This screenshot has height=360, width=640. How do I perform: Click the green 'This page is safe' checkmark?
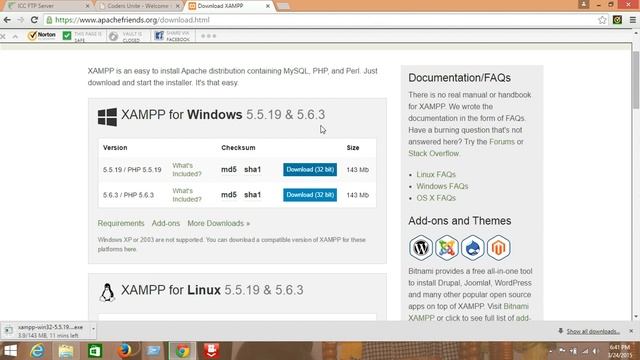pyautogui.click(x=67, y=36)
